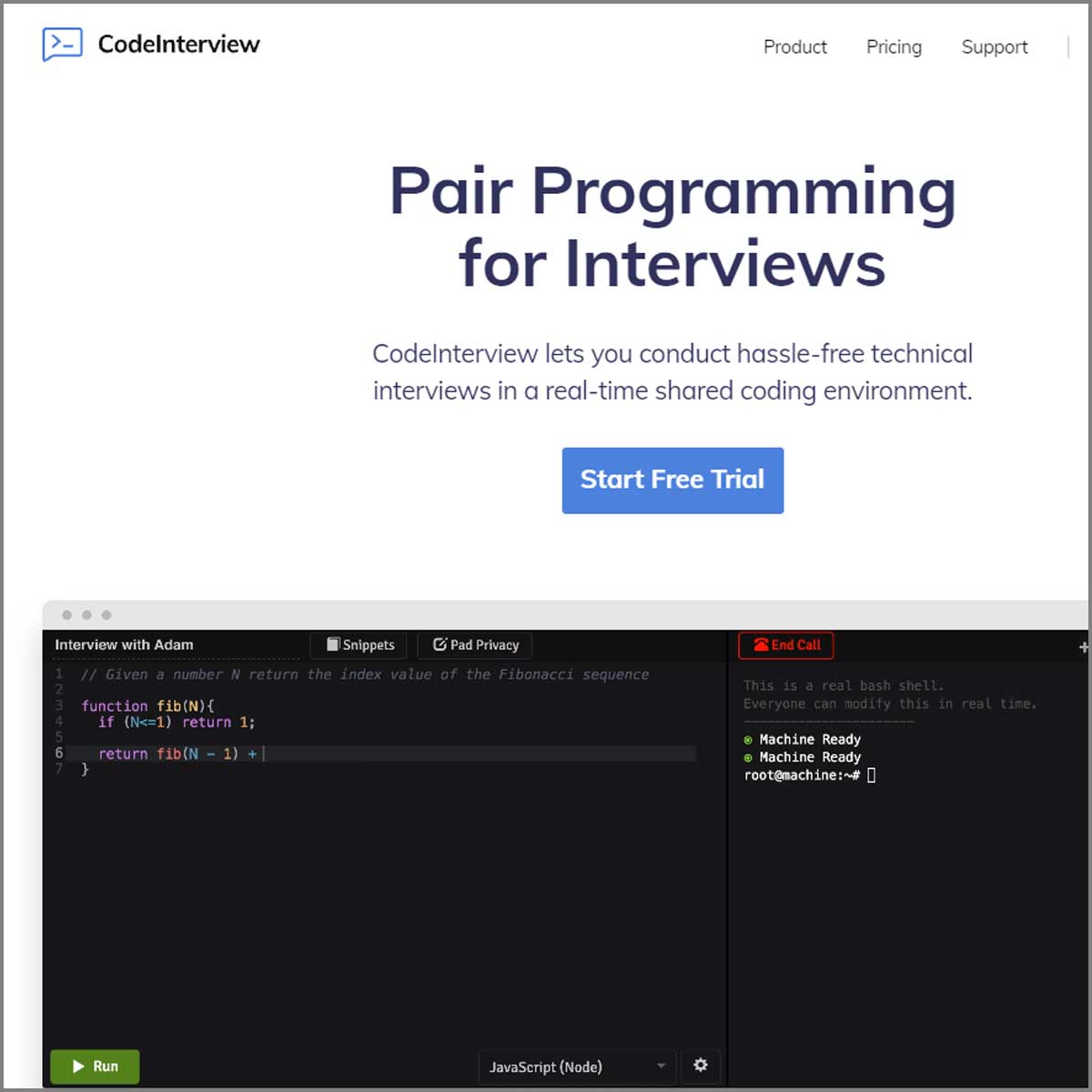
Task: Click the terminal cursor after root@machine prompt
Action: 871,774
